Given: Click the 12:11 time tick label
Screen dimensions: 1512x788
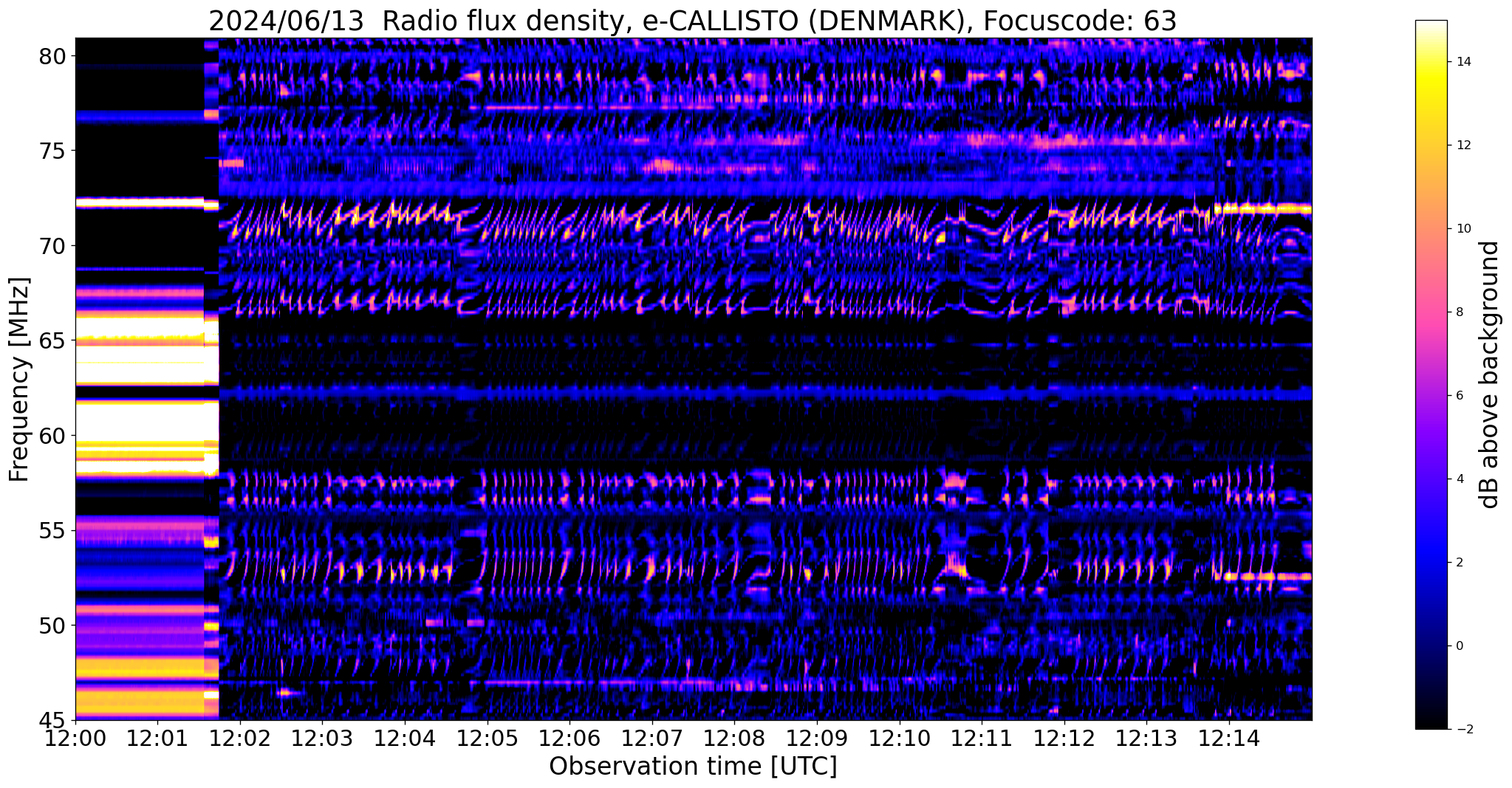Looking at the screenshot, I should [982, 738].
